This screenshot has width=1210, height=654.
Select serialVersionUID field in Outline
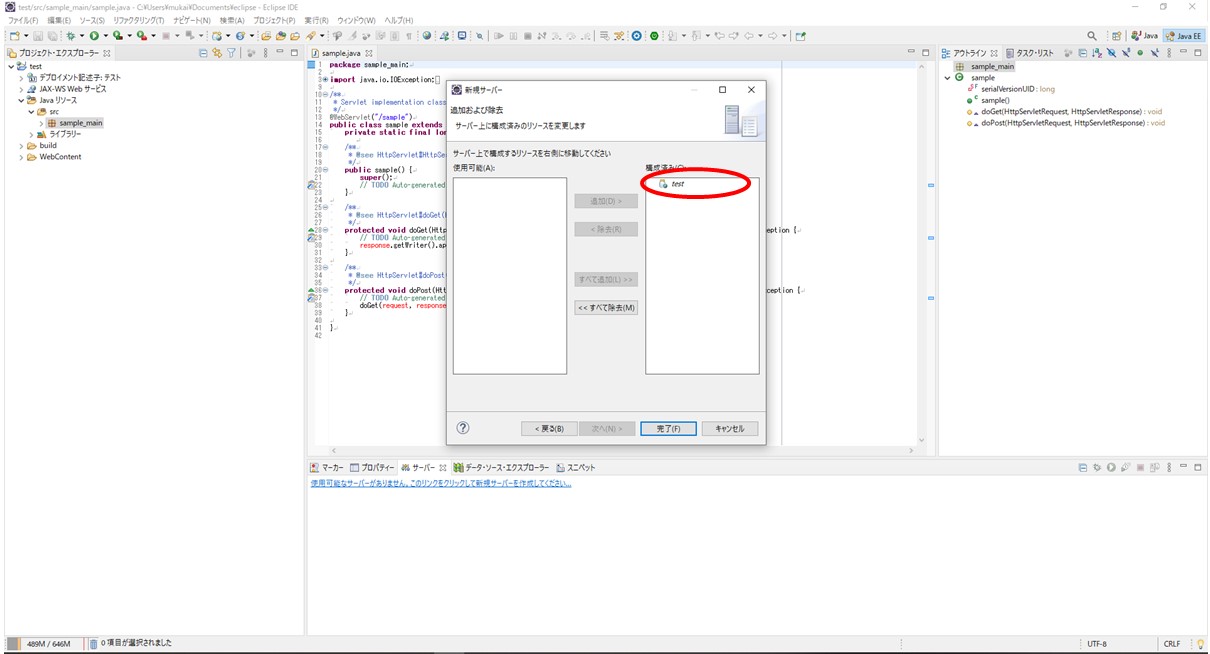pyautogui.click(x=1010, y=89)
